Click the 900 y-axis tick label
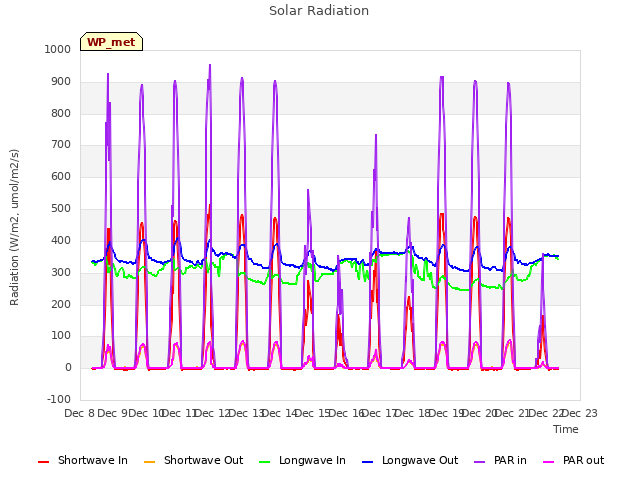This screenshot has width=640, height=480. tap(61, 81)
